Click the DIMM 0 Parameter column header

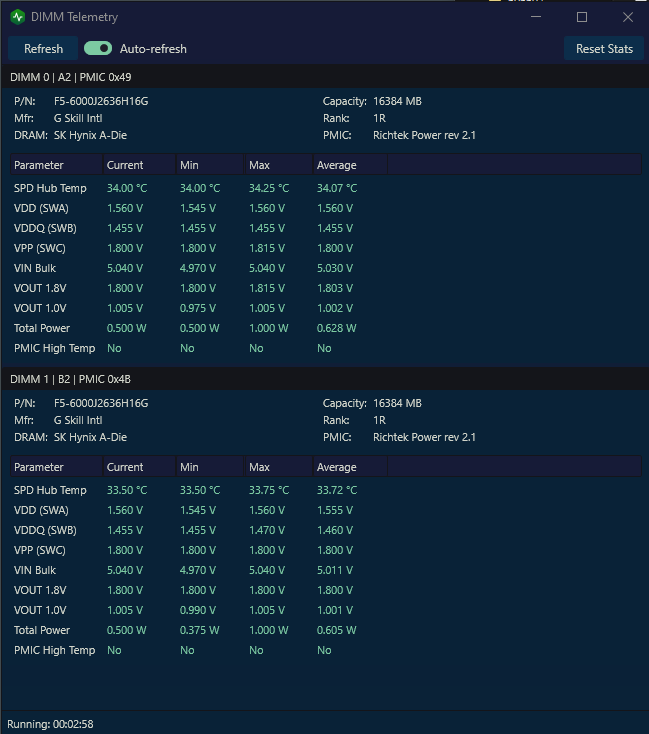(x=56, y=165)
